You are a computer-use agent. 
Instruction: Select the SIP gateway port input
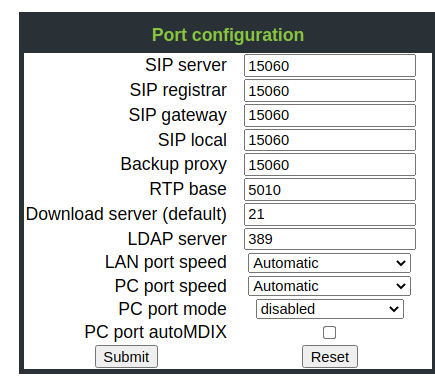330,115
